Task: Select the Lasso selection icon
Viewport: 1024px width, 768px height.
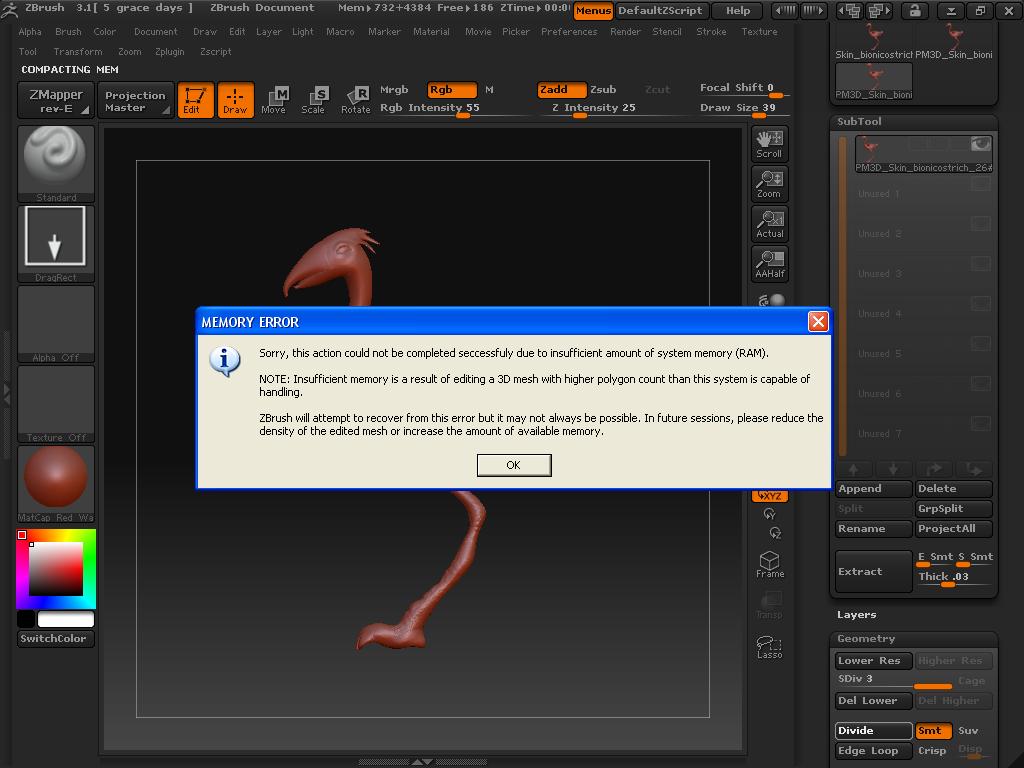Action: pos(769,647)
